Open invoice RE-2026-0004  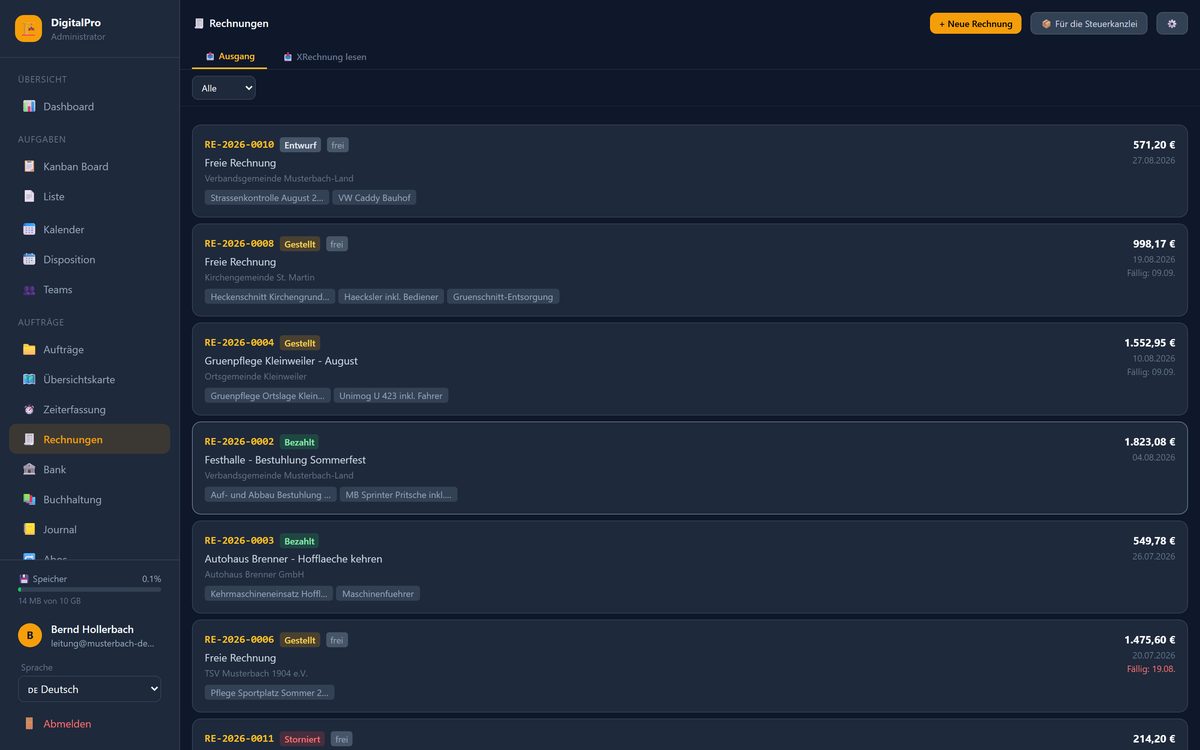coord(690,369)
